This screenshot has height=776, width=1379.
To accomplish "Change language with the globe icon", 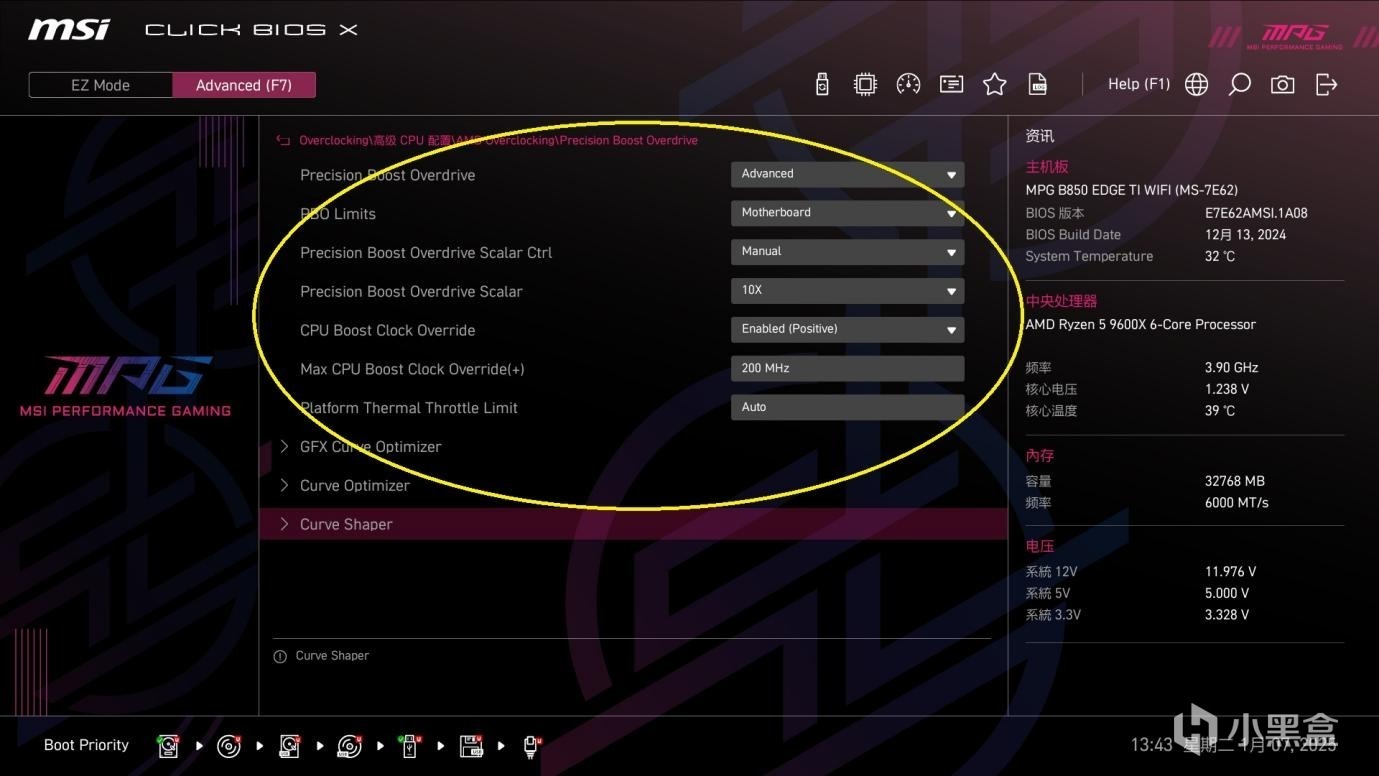I will pyautogui.click(x=1196, y=85).
